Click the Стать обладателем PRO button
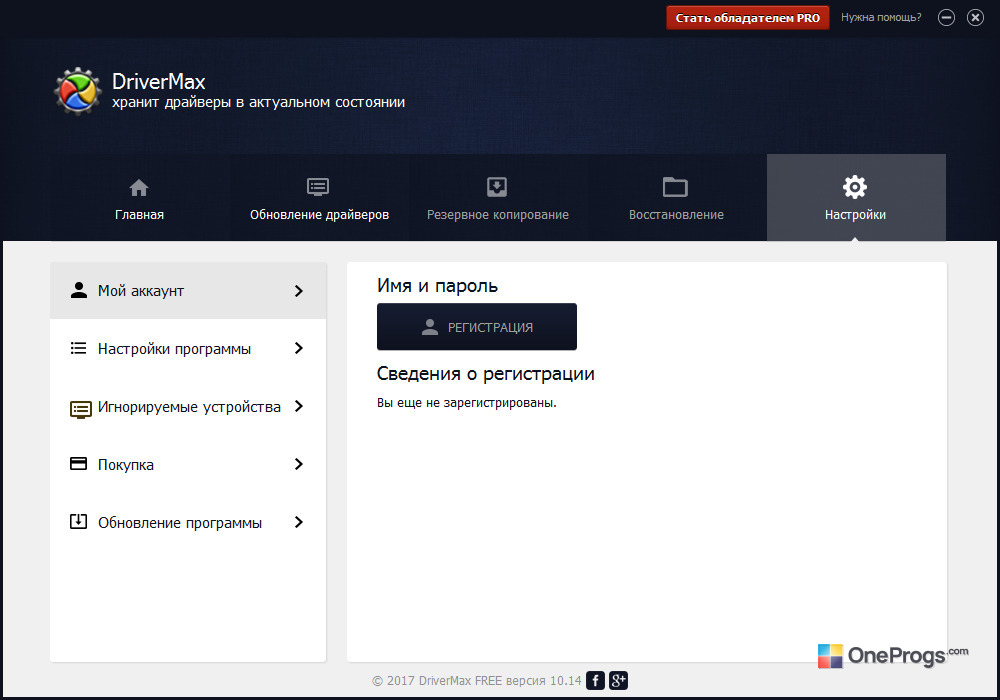 coord(747,18)
